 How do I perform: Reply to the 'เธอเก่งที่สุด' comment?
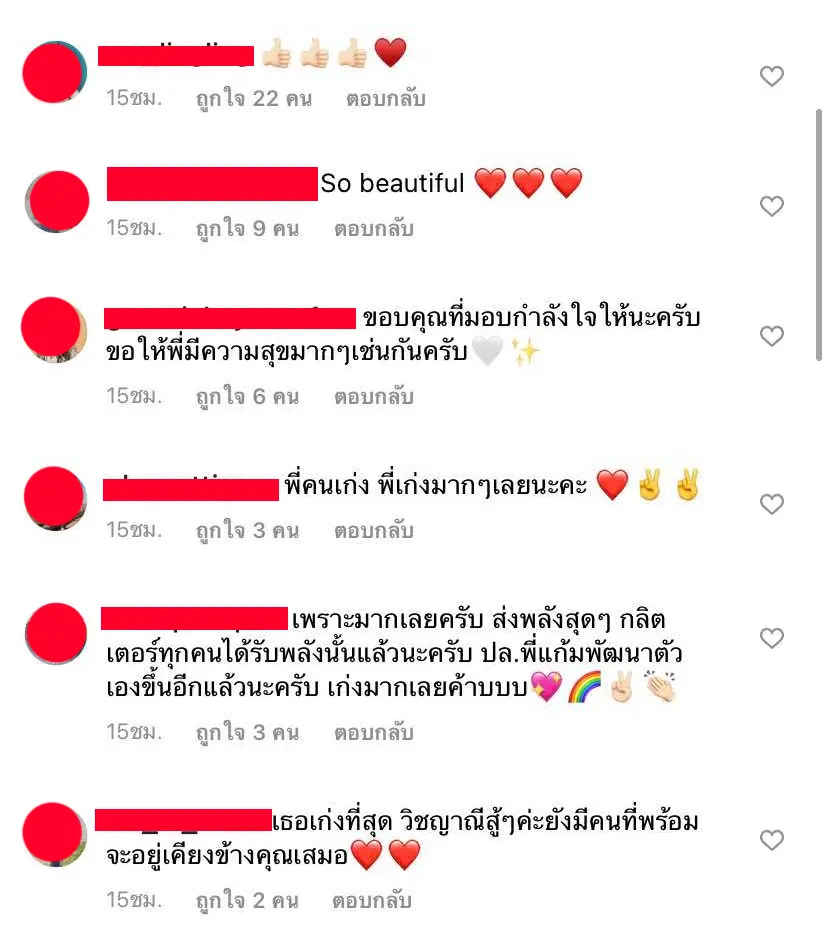372,900
